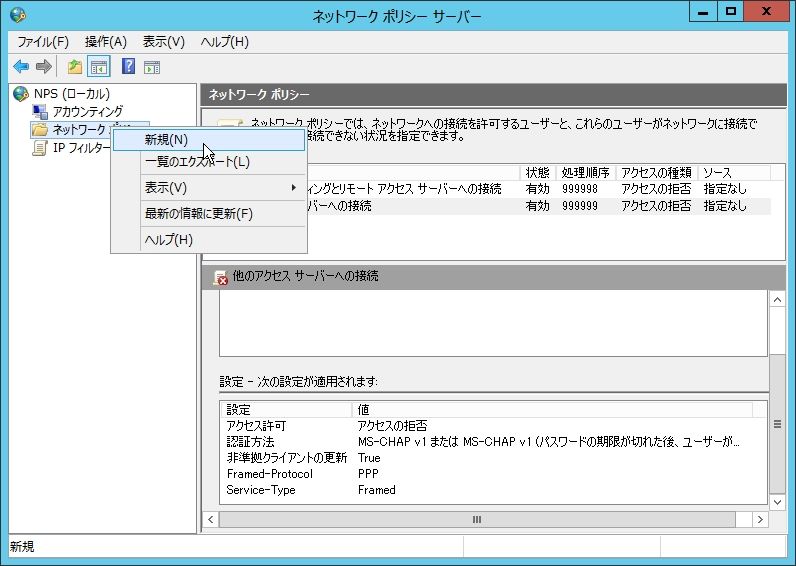Open the 操作(A) menu

106,42
